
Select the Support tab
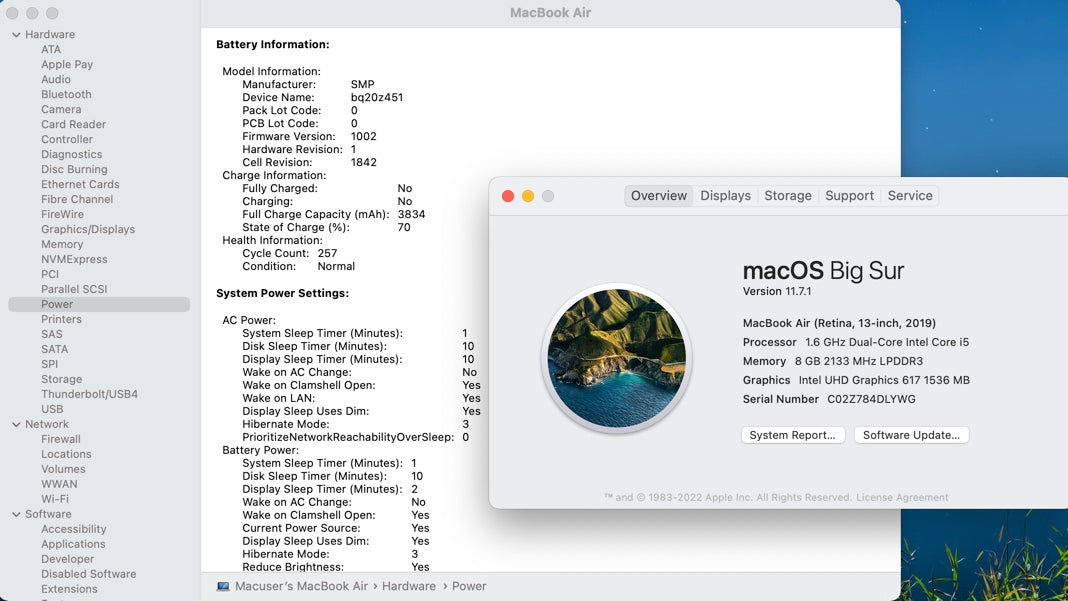pyautogui.click(x=849, y=196)
